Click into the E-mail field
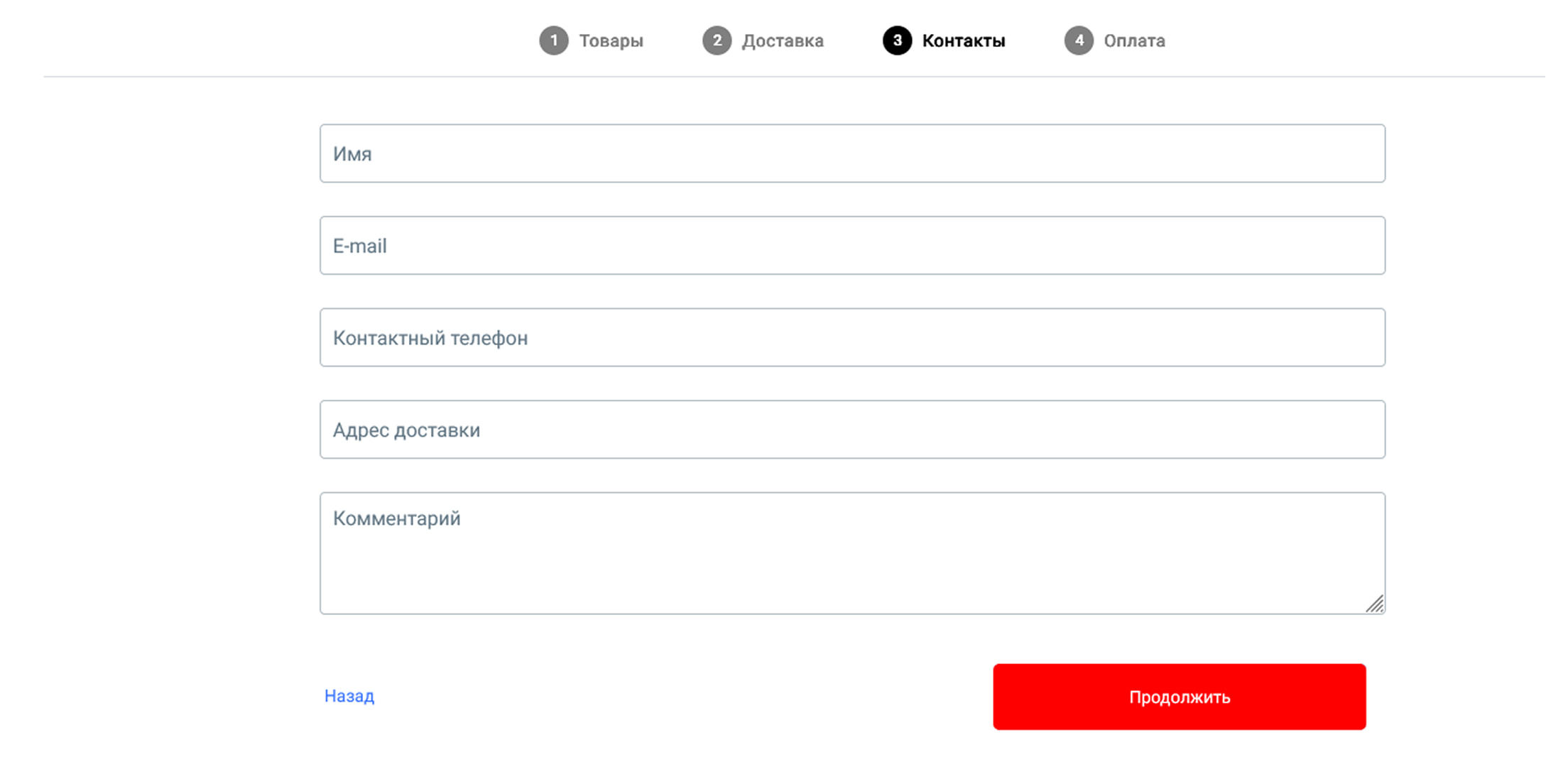 pyautogui.click(x=852, y=246)
